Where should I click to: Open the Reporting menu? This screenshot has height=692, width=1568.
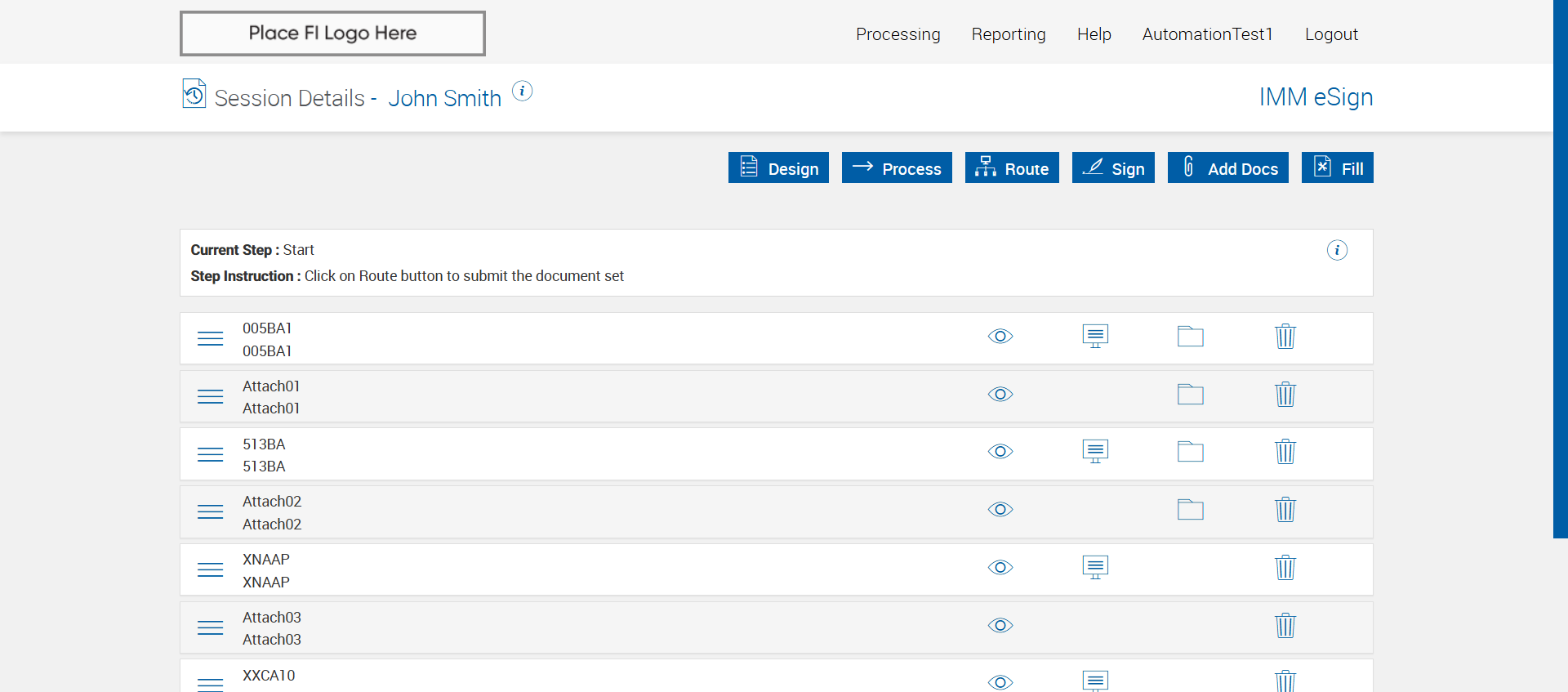coord(1008,34)
